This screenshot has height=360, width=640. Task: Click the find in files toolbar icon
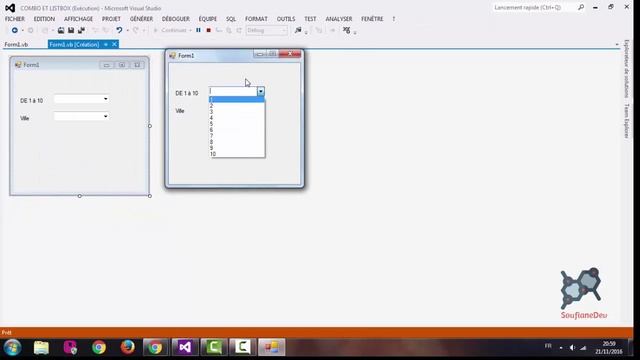pos(298,30)
